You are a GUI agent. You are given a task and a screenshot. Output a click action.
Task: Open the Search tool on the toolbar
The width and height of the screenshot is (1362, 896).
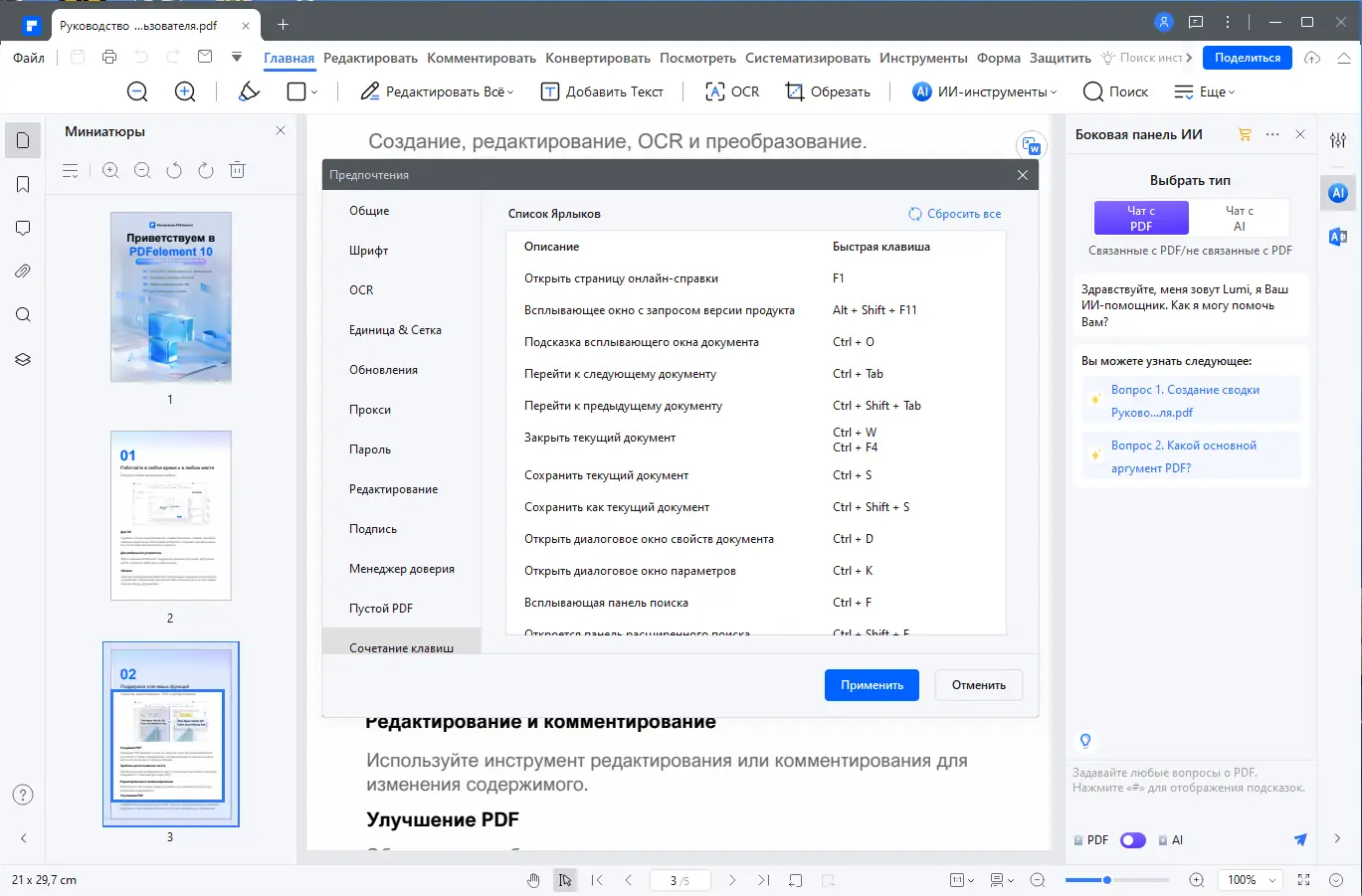tap(1115, 91)
